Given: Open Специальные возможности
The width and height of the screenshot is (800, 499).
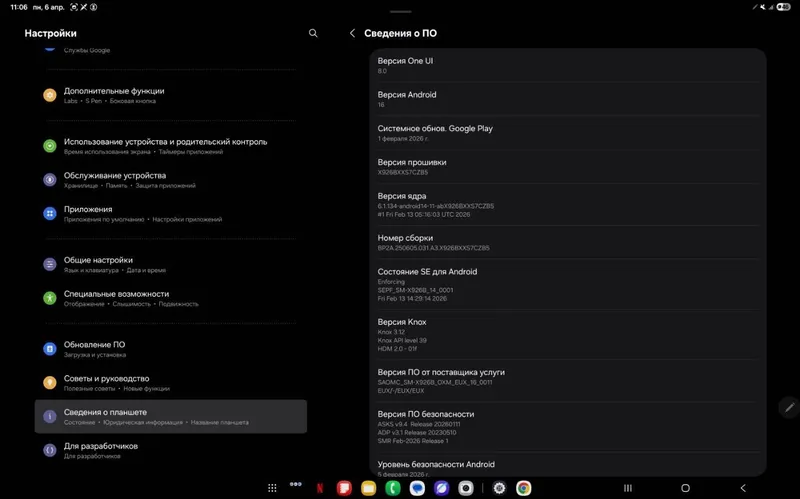Looking at the screenshot, I should pos(170,298).
